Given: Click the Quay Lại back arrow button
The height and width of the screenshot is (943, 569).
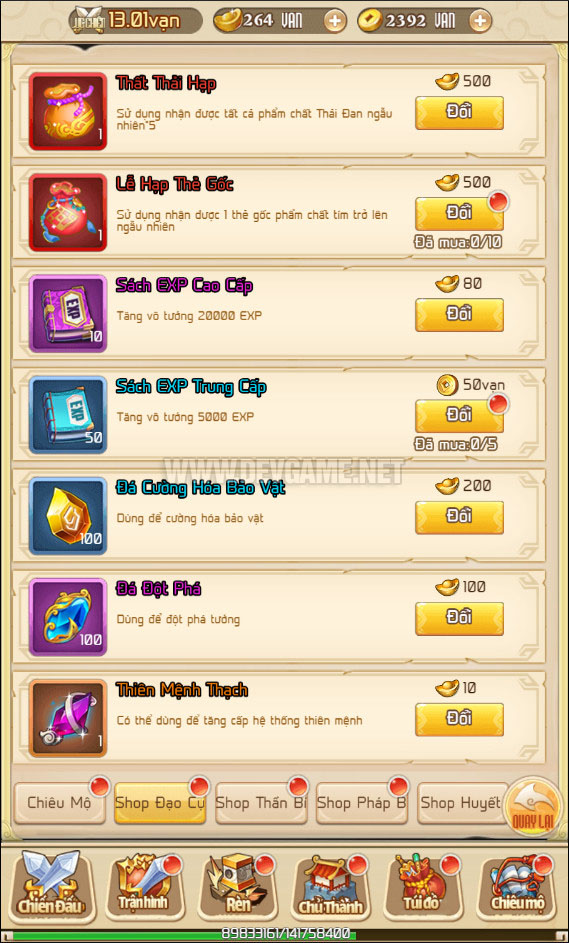Looking at the screenshot, I should [532, 805].
